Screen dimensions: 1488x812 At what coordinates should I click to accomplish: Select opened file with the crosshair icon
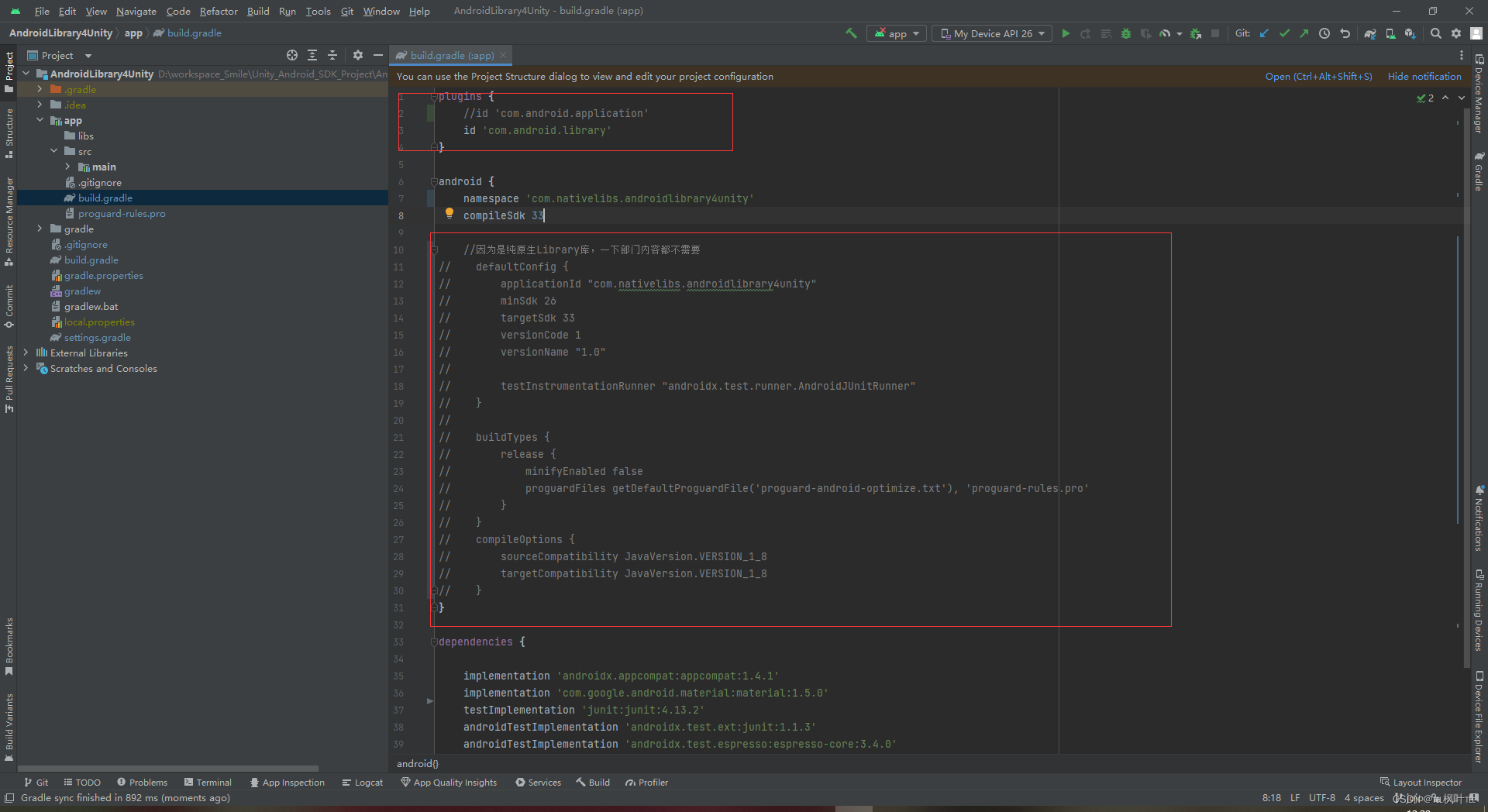(x=292, y=55)
